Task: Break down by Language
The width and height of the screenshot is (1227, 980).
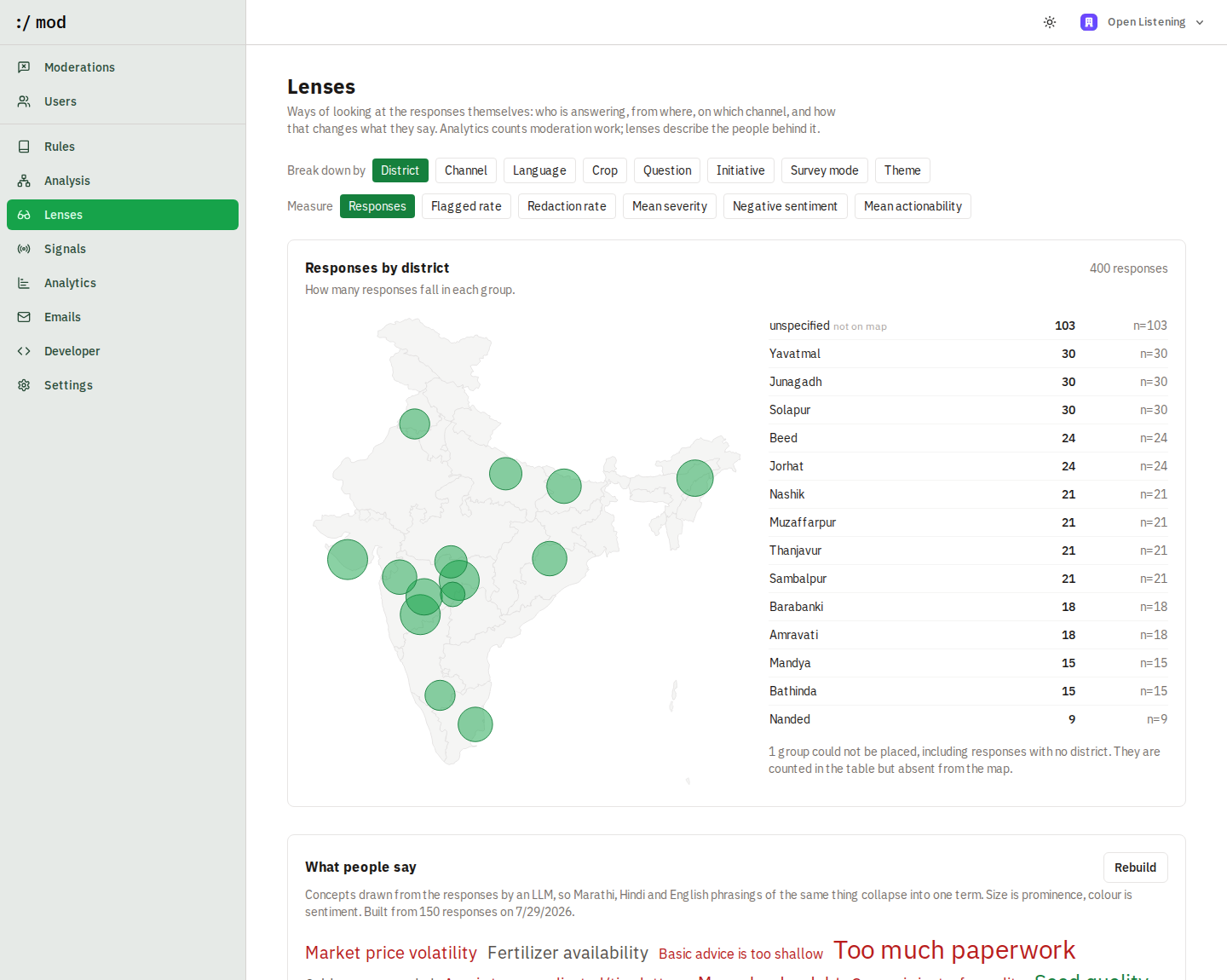Action: tap(539, 170)
